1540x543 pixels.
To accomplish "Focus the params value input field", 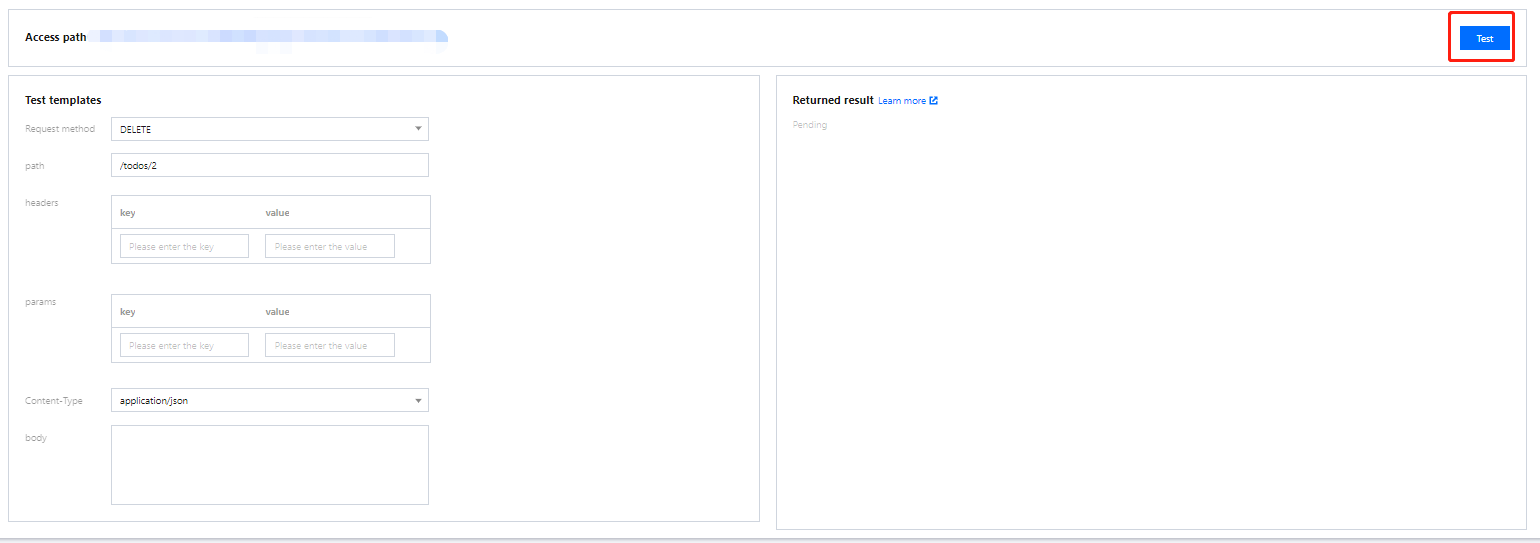I will [x=330, y=345].
